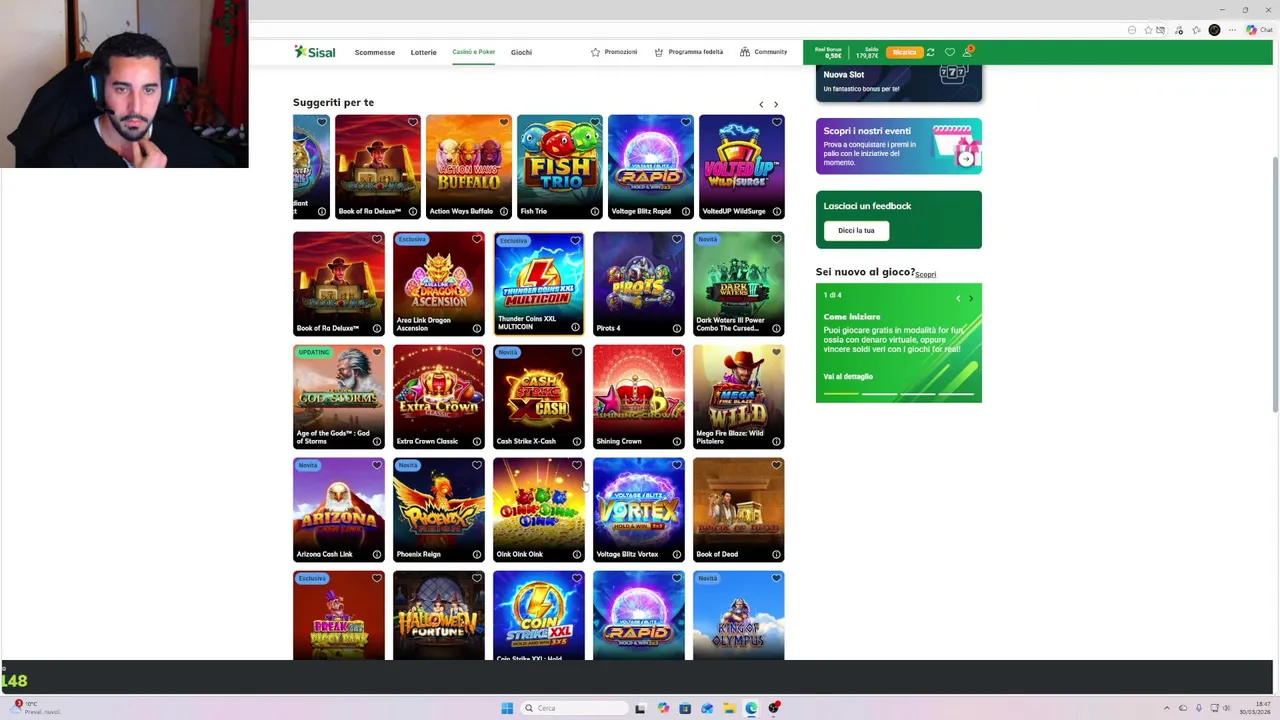Open the Nuova Slot bonus banner

899,83
